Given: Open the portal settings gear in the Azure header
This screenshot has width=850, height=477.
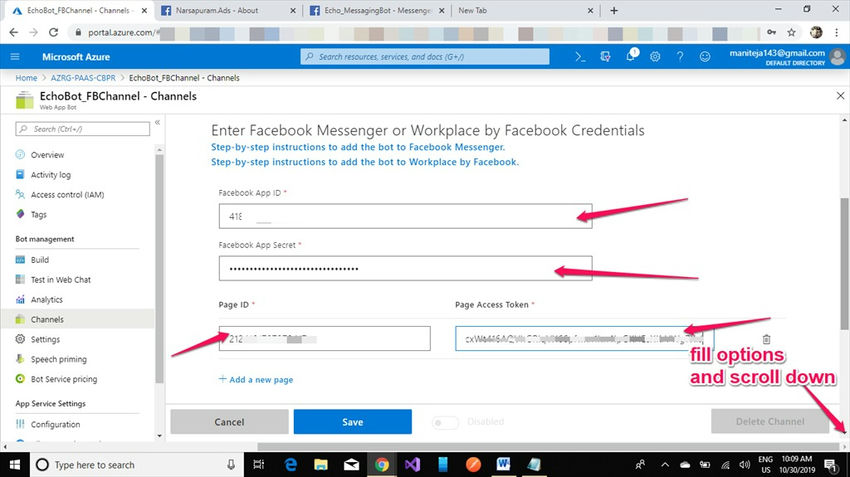Looking at the screenshot, I should [655, 57].
